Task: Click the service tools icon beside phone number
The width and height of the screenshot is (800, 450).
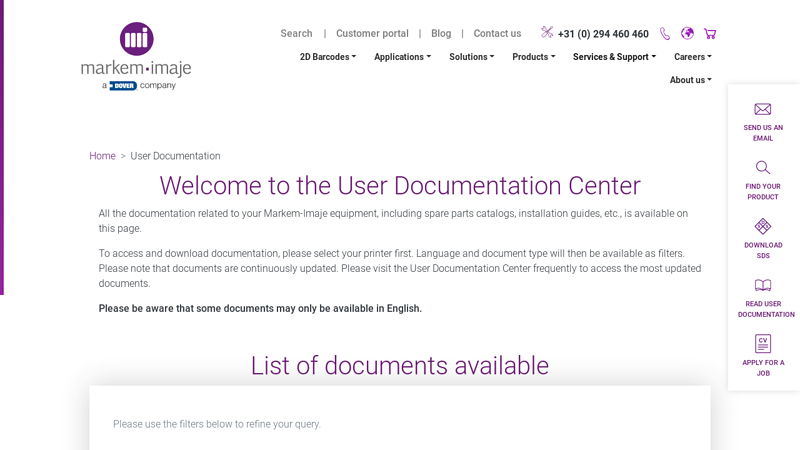Action: 547,33
